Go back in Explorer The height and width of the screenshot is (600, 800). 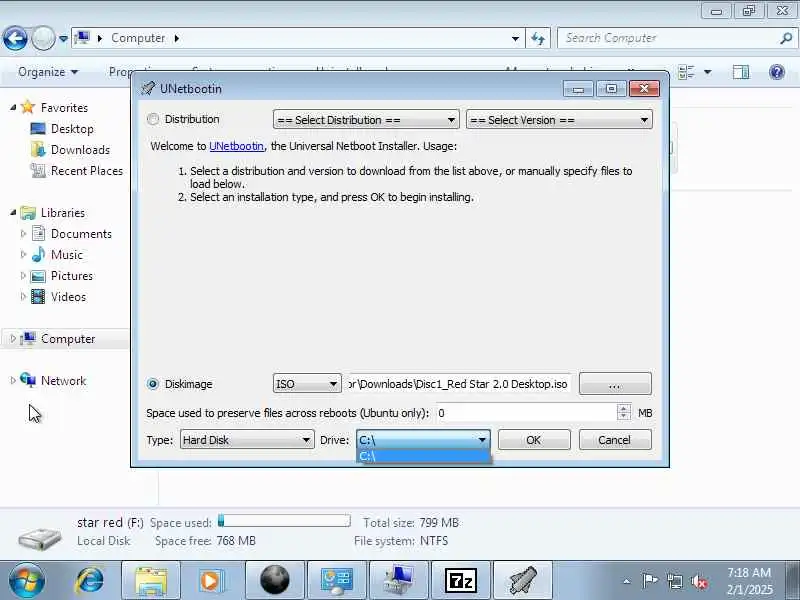[15, 38]
